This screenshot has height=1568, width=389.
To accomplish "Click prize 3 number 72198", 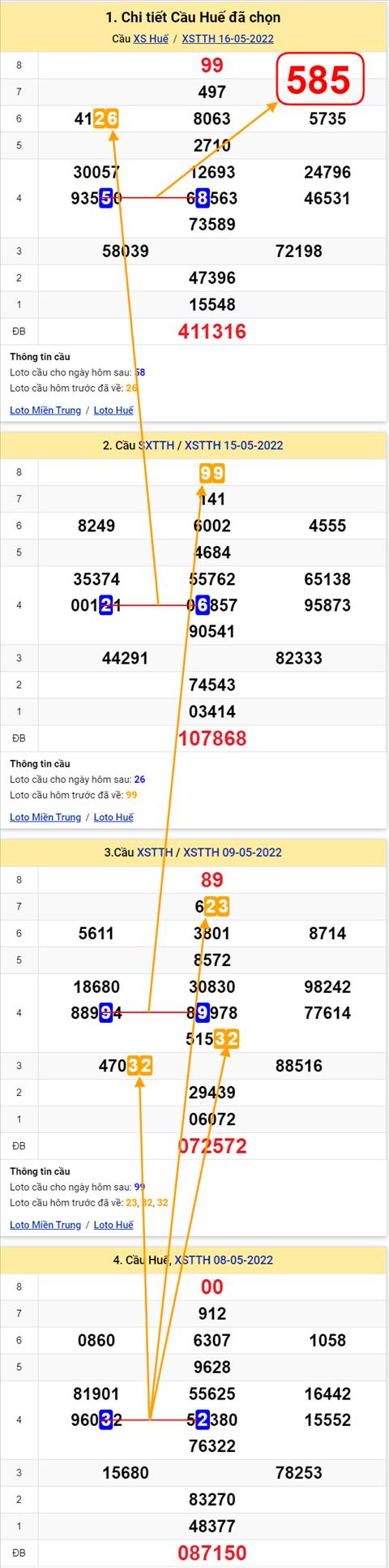I will pyautogui.click(x=299, y=251).
